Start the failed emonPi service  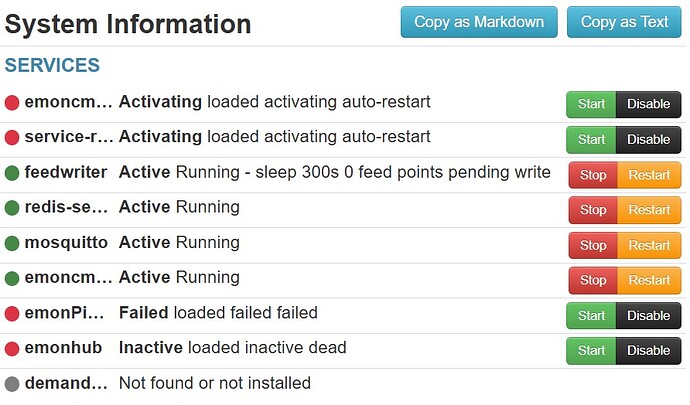click(591, 315)
